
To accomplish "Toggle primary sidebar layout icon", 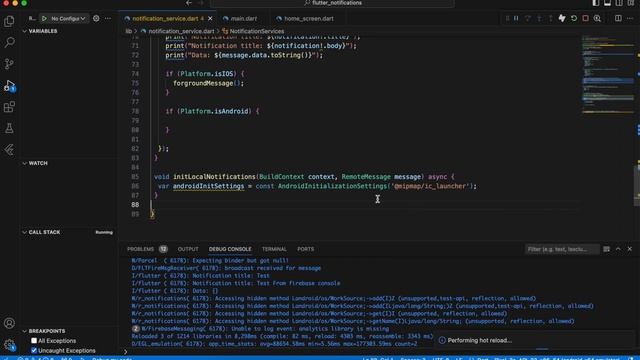I will click(596, 3).
